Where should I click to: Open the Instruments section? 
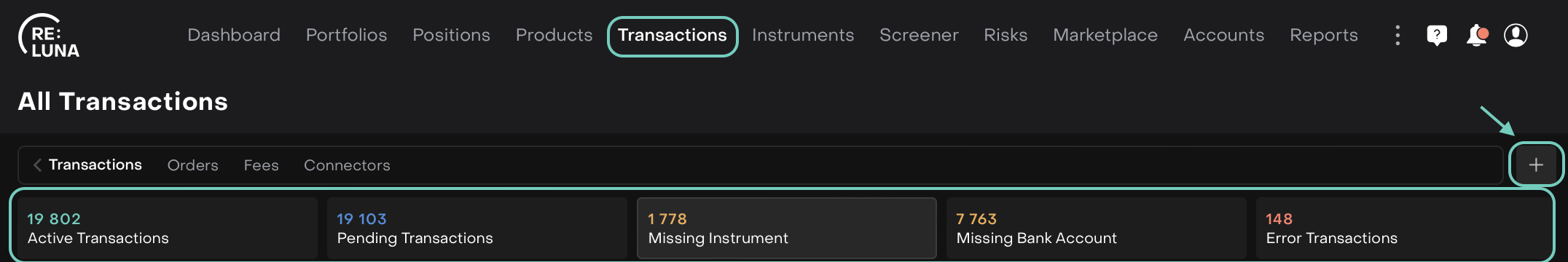click(x=802, y=35)
